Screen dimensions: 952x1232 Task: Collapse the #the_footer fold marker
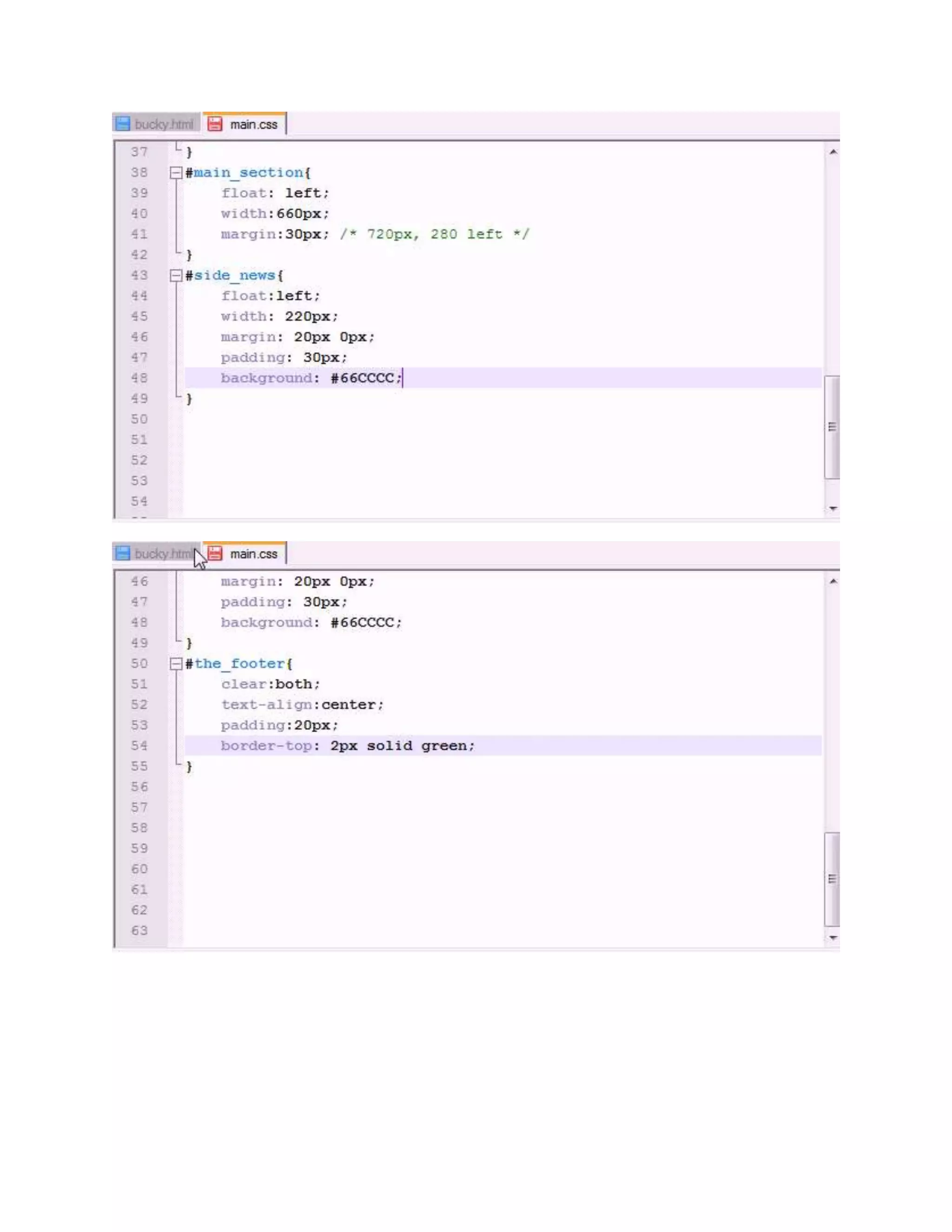click(176, 664)
